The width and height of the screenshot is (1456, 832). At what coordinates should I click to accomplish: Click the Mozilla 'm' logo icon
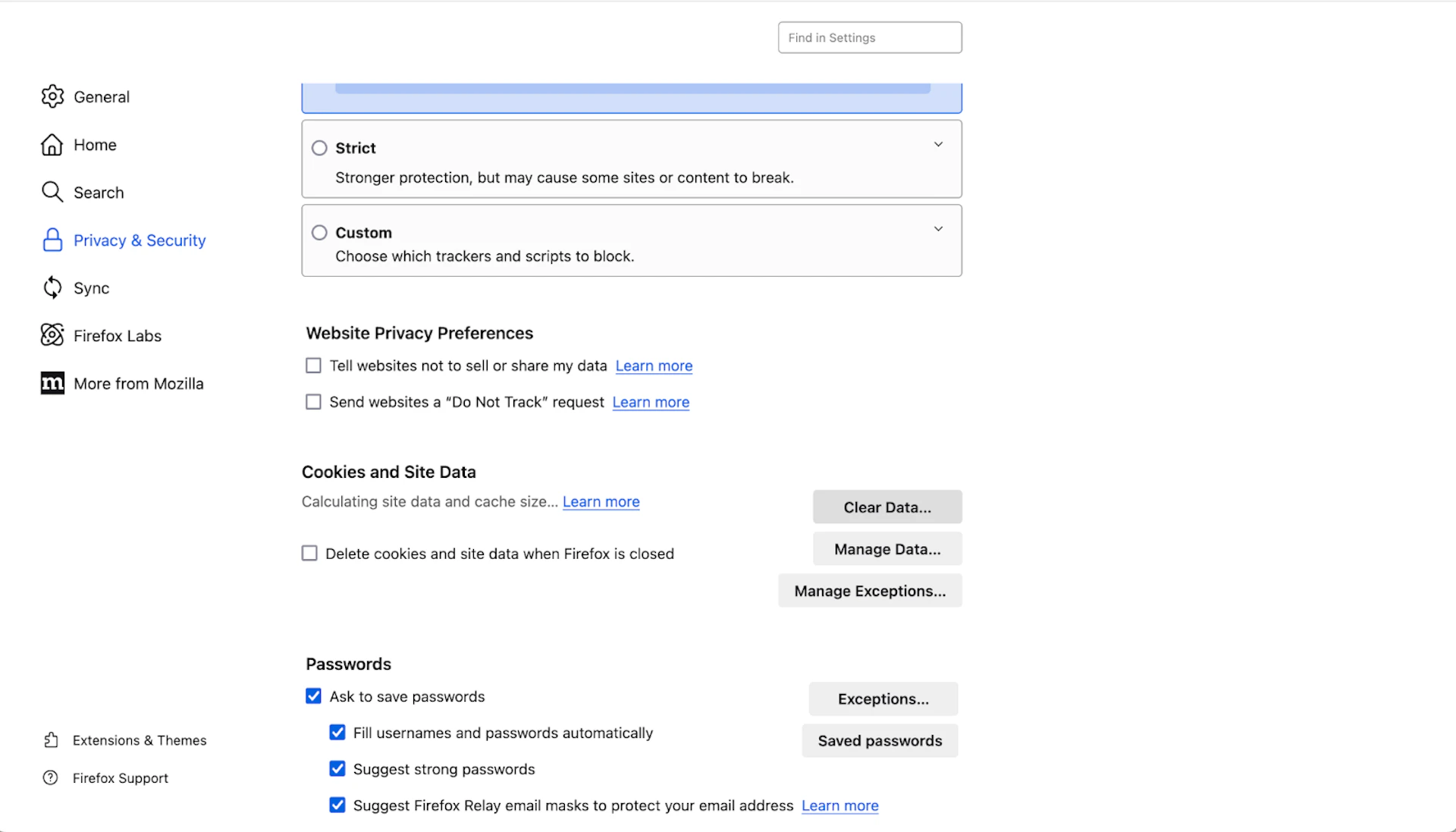(52, 383)
